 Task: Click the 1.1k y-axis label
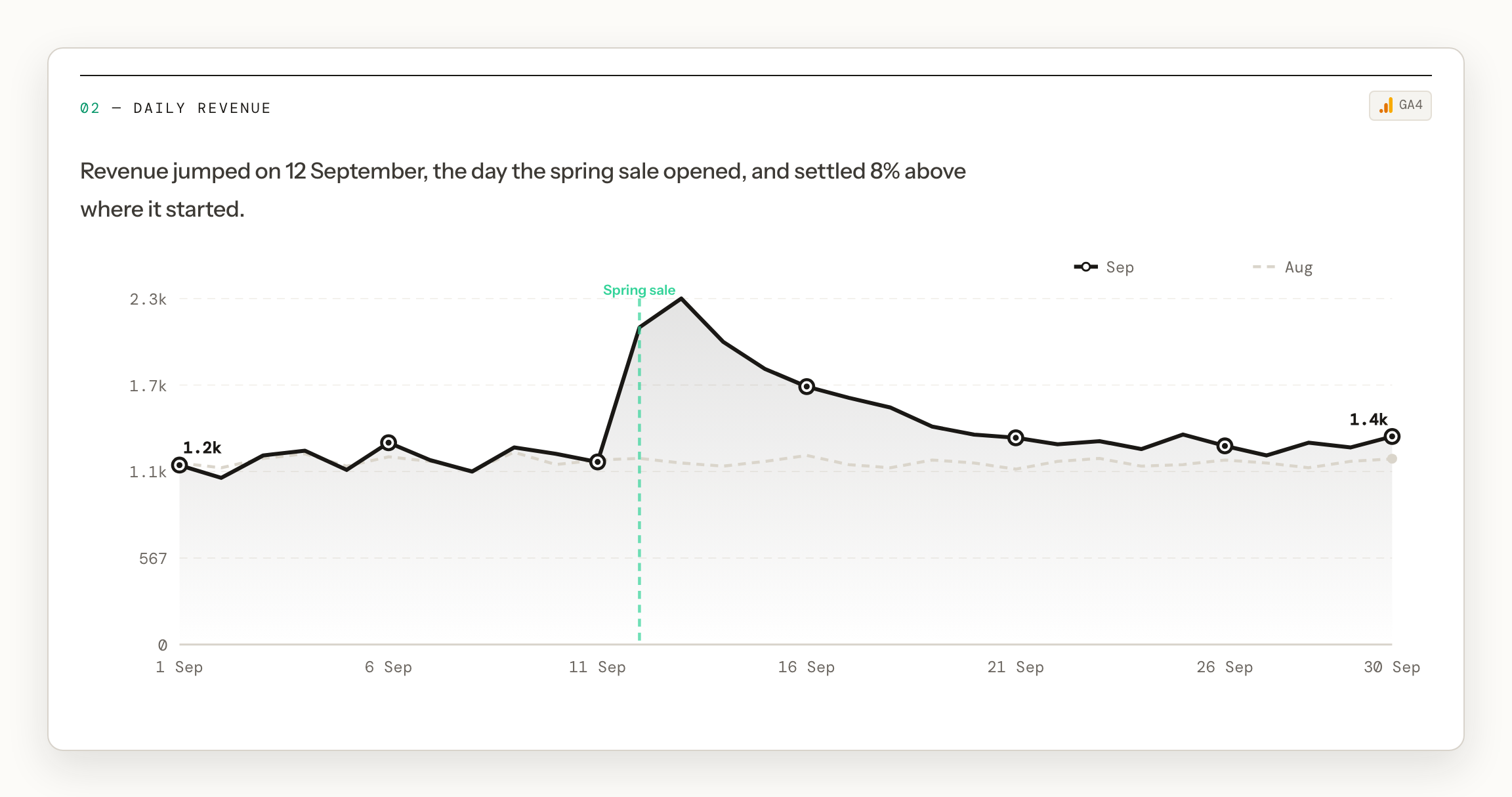coord(148,472)
